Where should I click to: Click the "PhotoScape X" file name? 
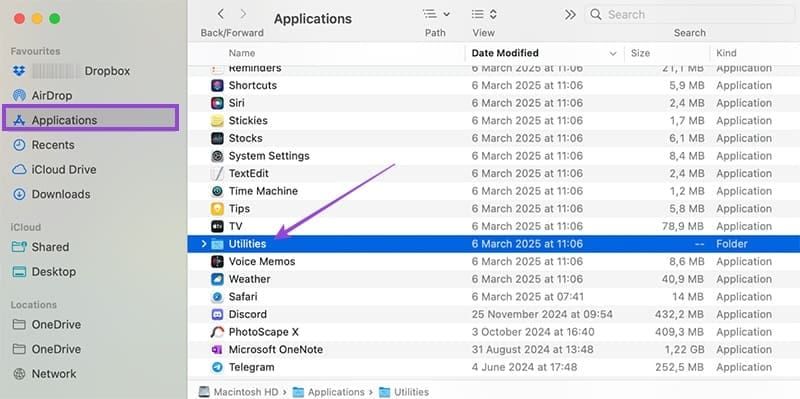(x=264, y=332)
